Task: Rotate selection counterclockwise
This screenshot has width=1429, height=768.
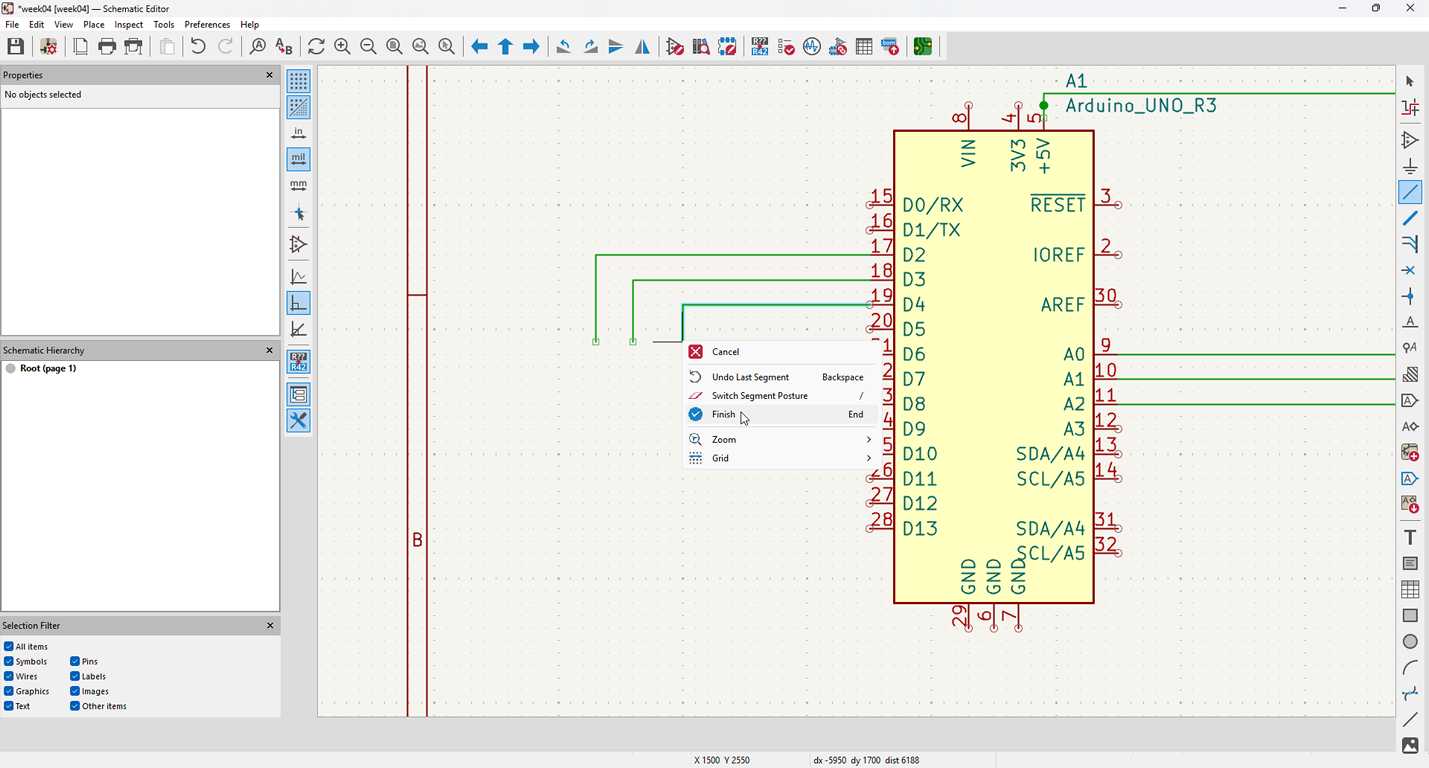Action: click(x=564, y=46)
